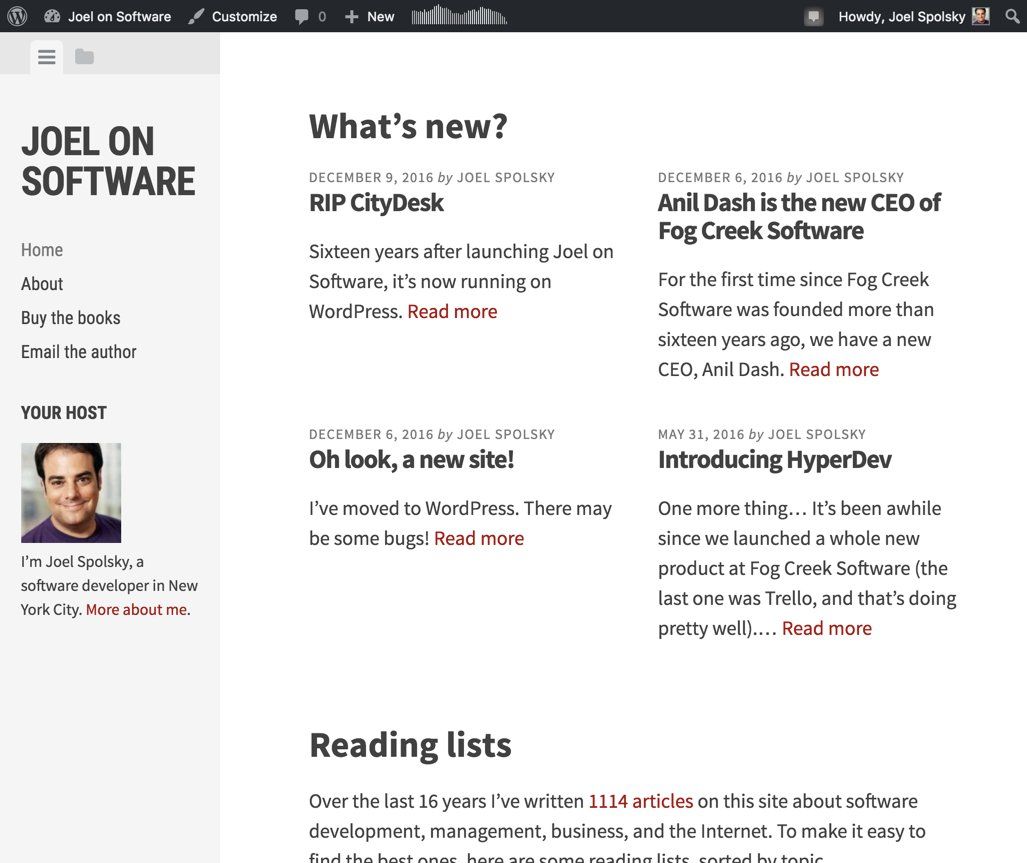Screen dimensions: 1027x863
Task: Open the Customize theme editor
Action: click(232, 16)
